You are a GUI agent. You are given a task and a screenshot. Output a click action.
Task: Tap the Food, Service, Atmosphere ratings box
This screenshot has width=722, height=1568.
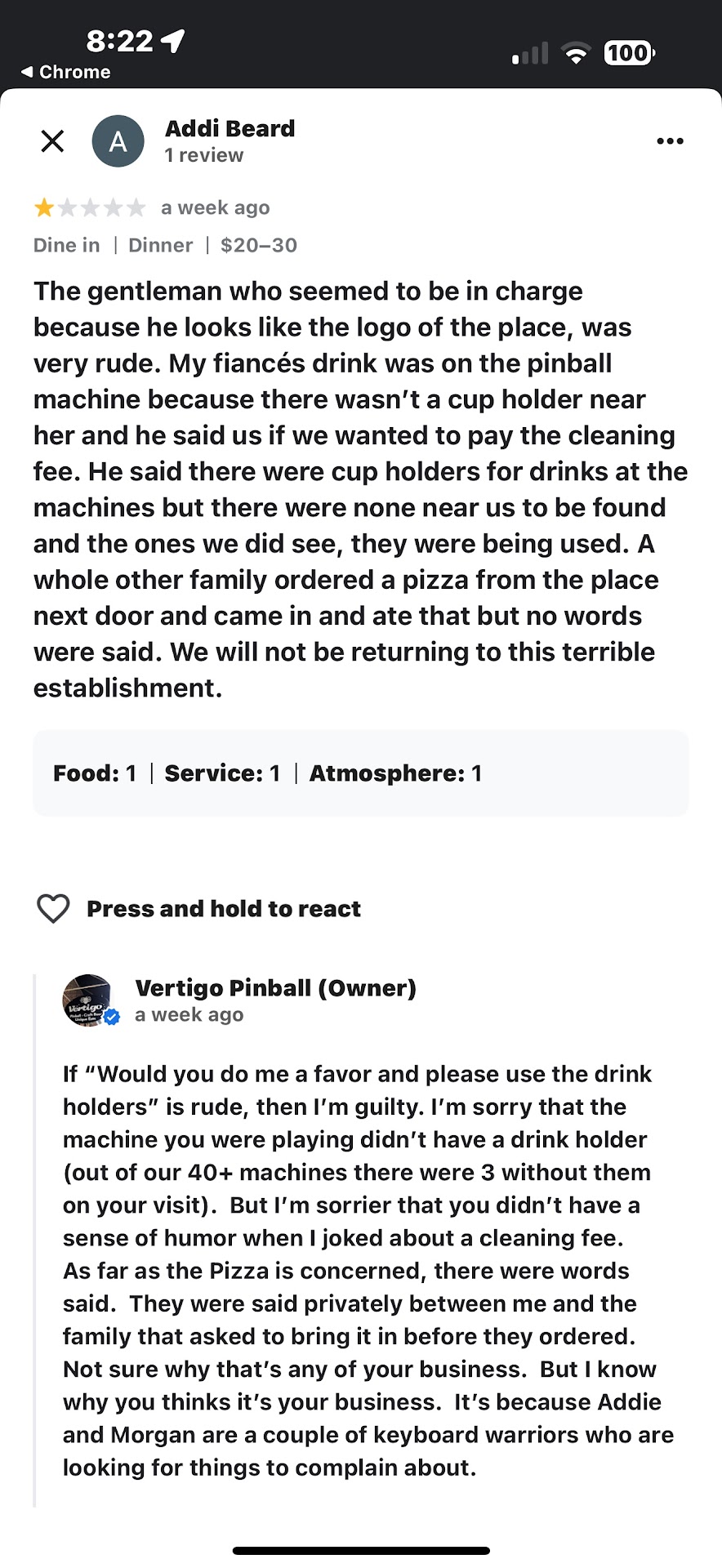(360, 773)
